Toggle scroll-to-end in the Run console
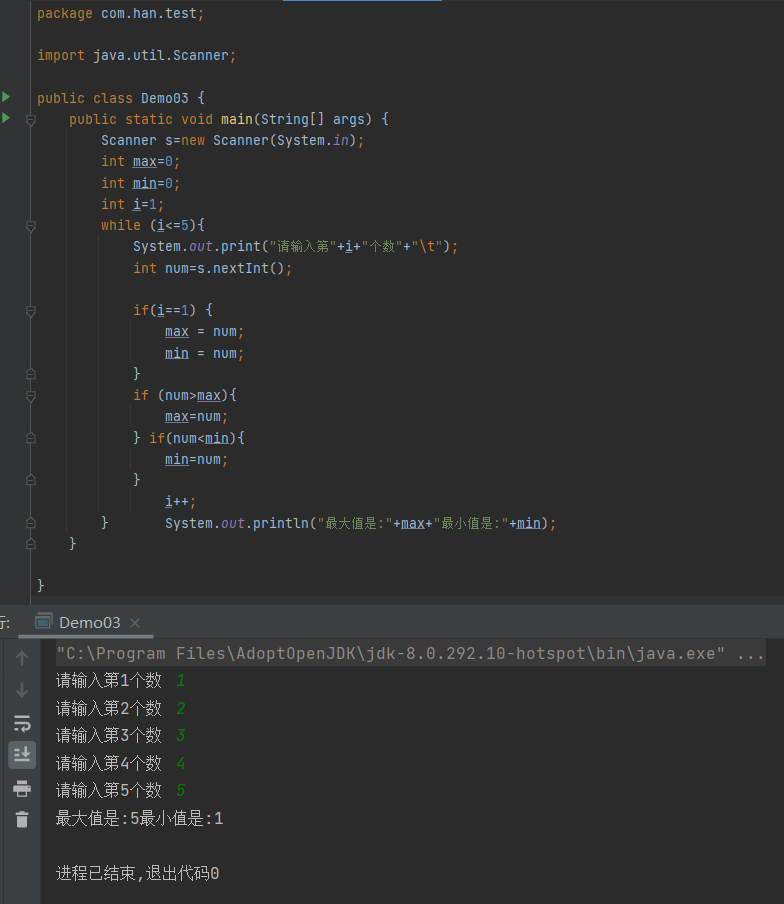The height and width of the screenshot is (904, 784). 22,755
